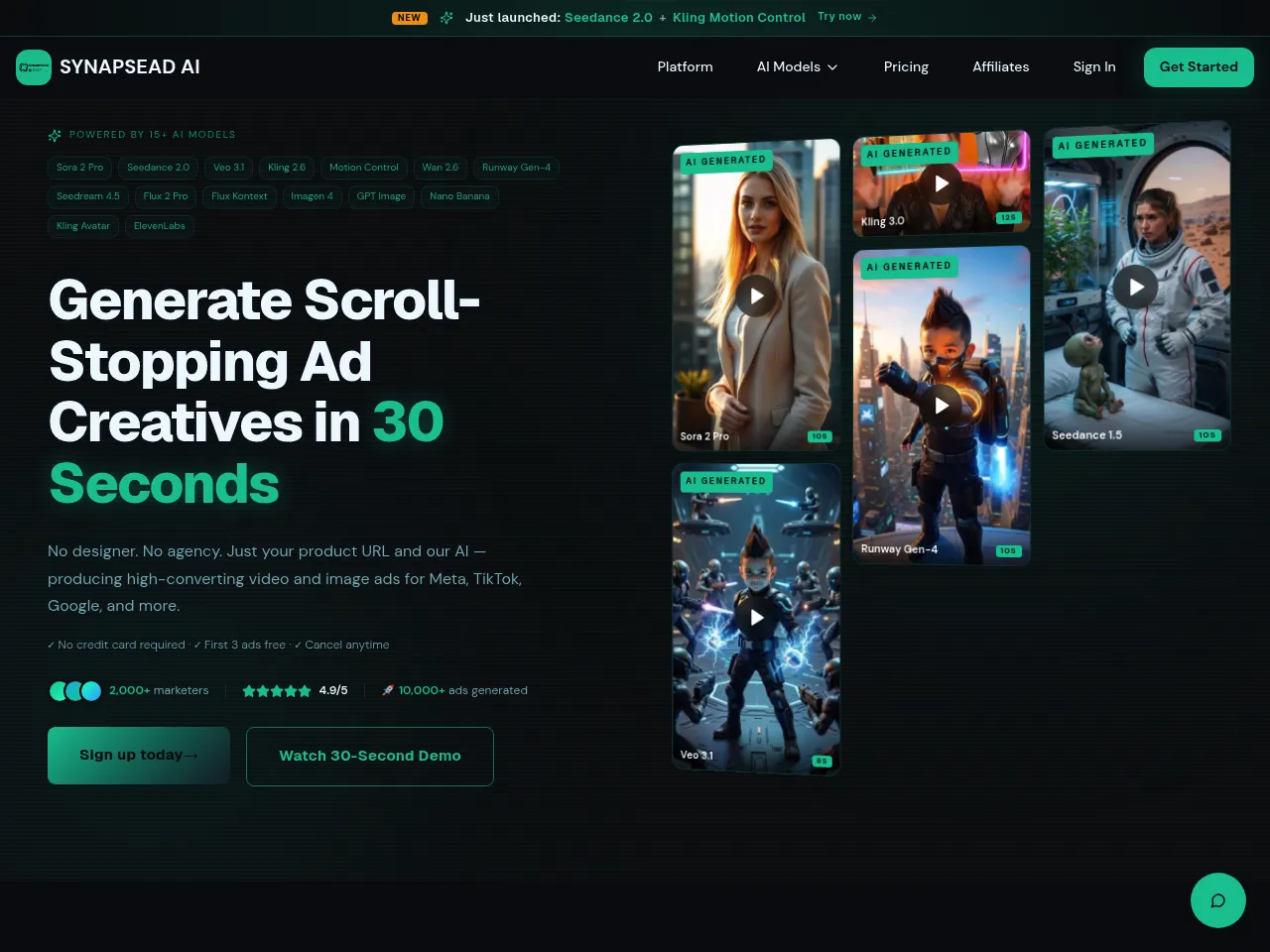Select the GPT Image model chip

381,196
